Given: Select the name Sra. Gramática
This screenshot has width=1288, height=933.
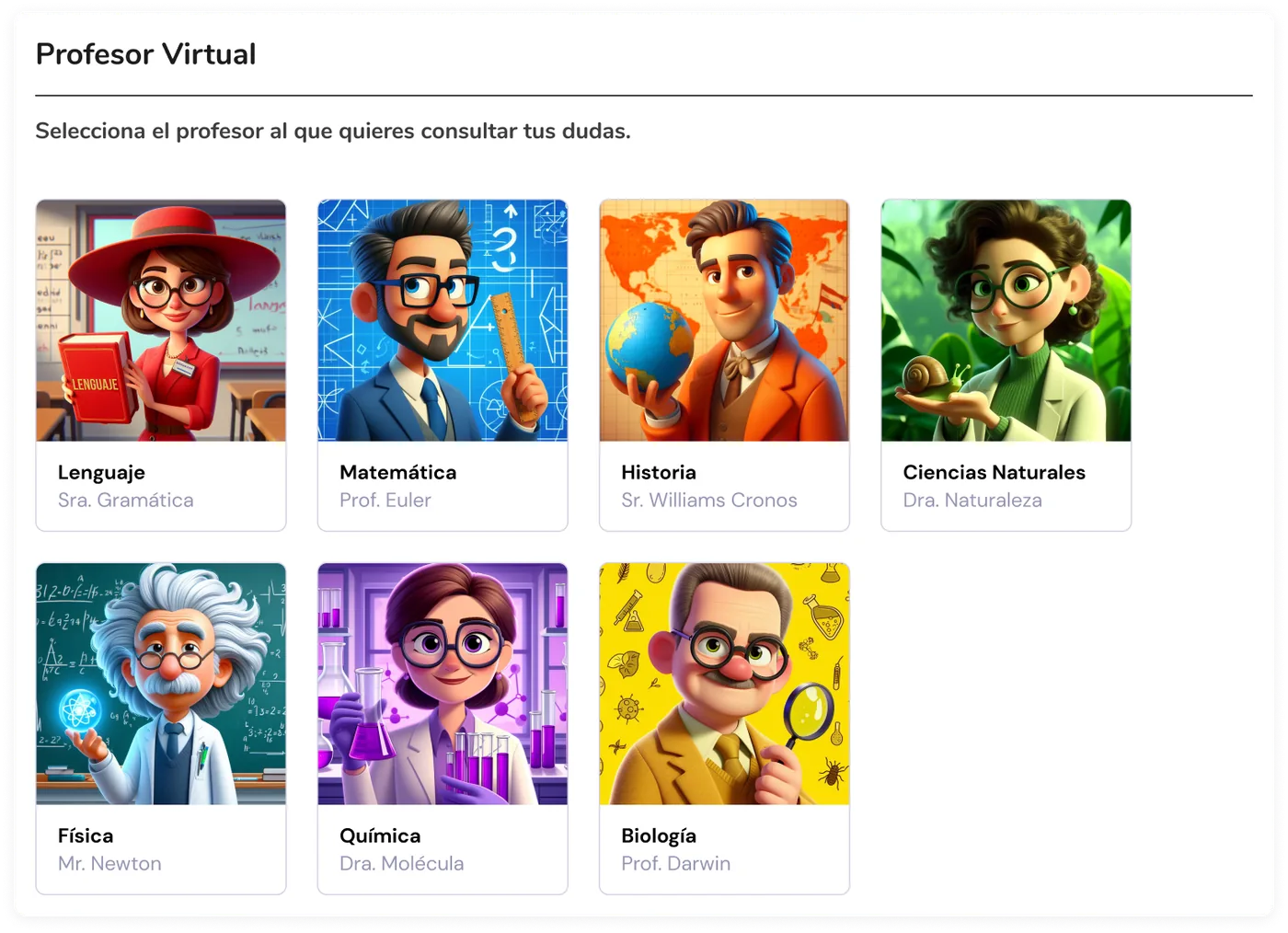Looking at the screenshot, I should pyautogui.click(x=126, y=500).
